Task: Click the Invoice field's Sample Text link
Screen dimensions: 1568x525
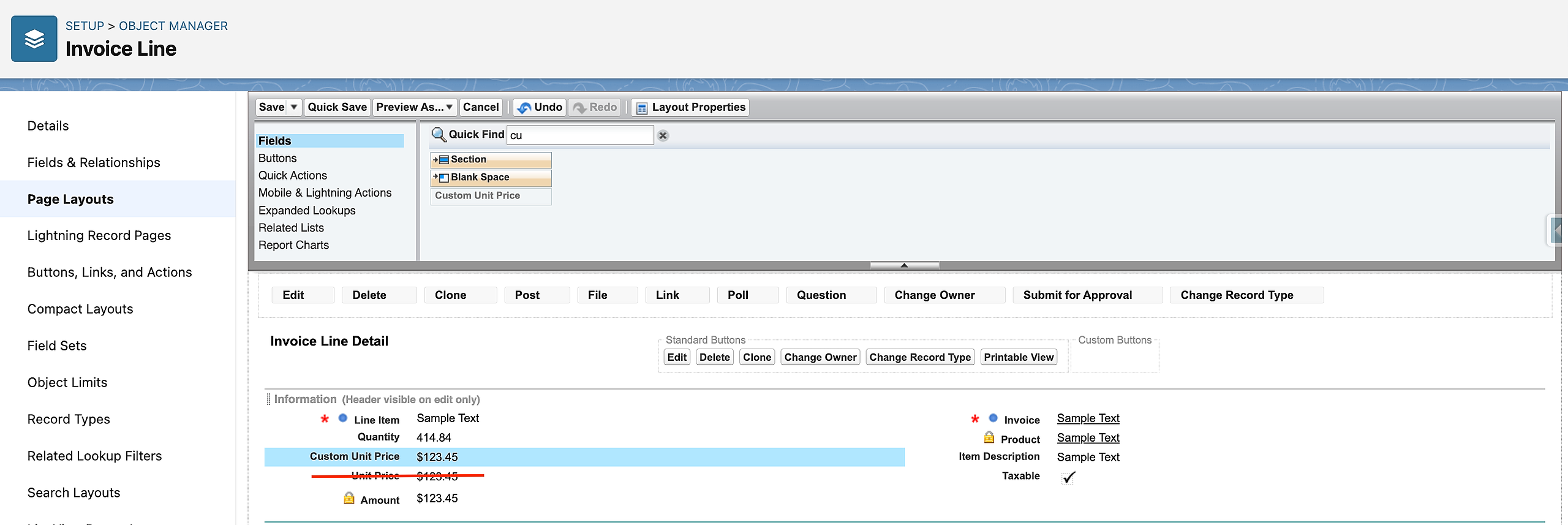Action: coord(1088,418)
